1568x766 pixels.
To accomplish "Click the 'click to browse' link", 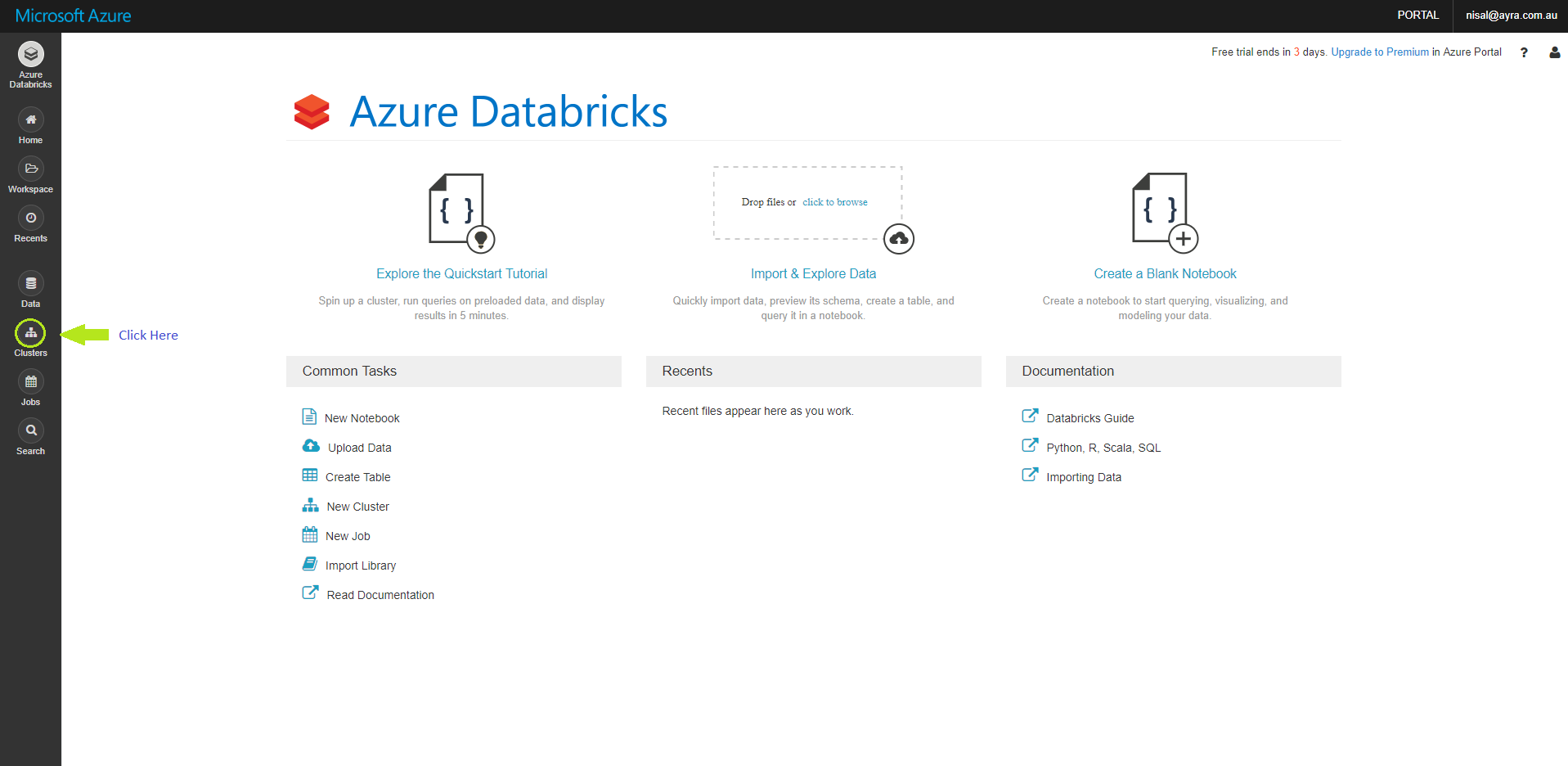I will [x=835, y=202].
